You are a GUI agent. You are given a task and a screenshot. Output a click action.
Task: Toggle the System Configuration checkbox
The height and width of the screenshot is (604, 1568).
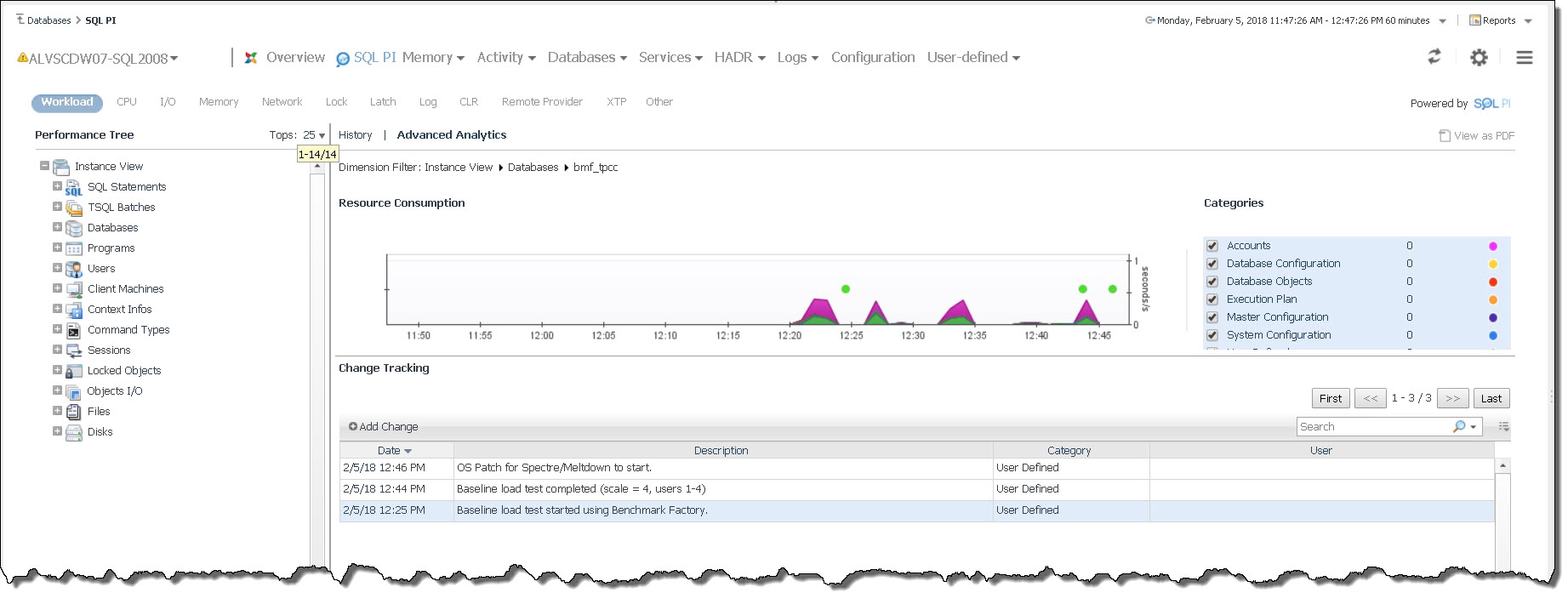pyautogui.click(x=1212, y=335)
